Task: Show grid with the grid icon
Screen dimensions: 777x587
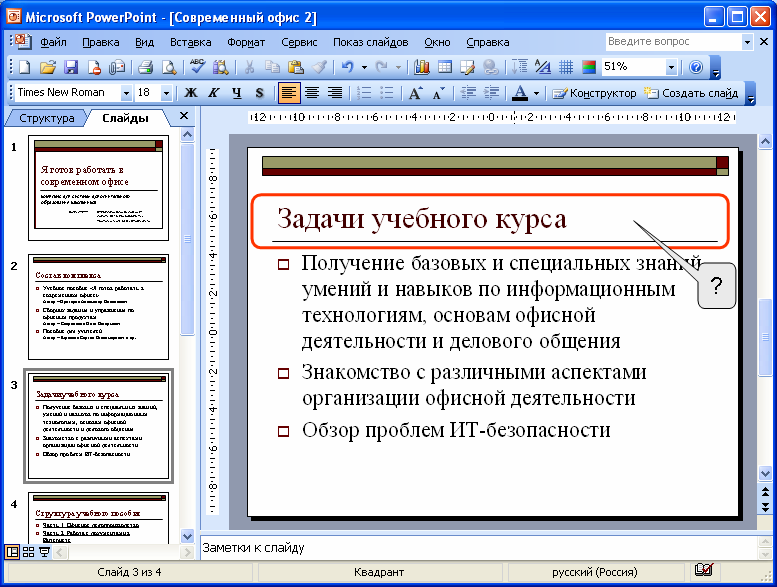Action: pyautogui.click(x=565, y=67)
